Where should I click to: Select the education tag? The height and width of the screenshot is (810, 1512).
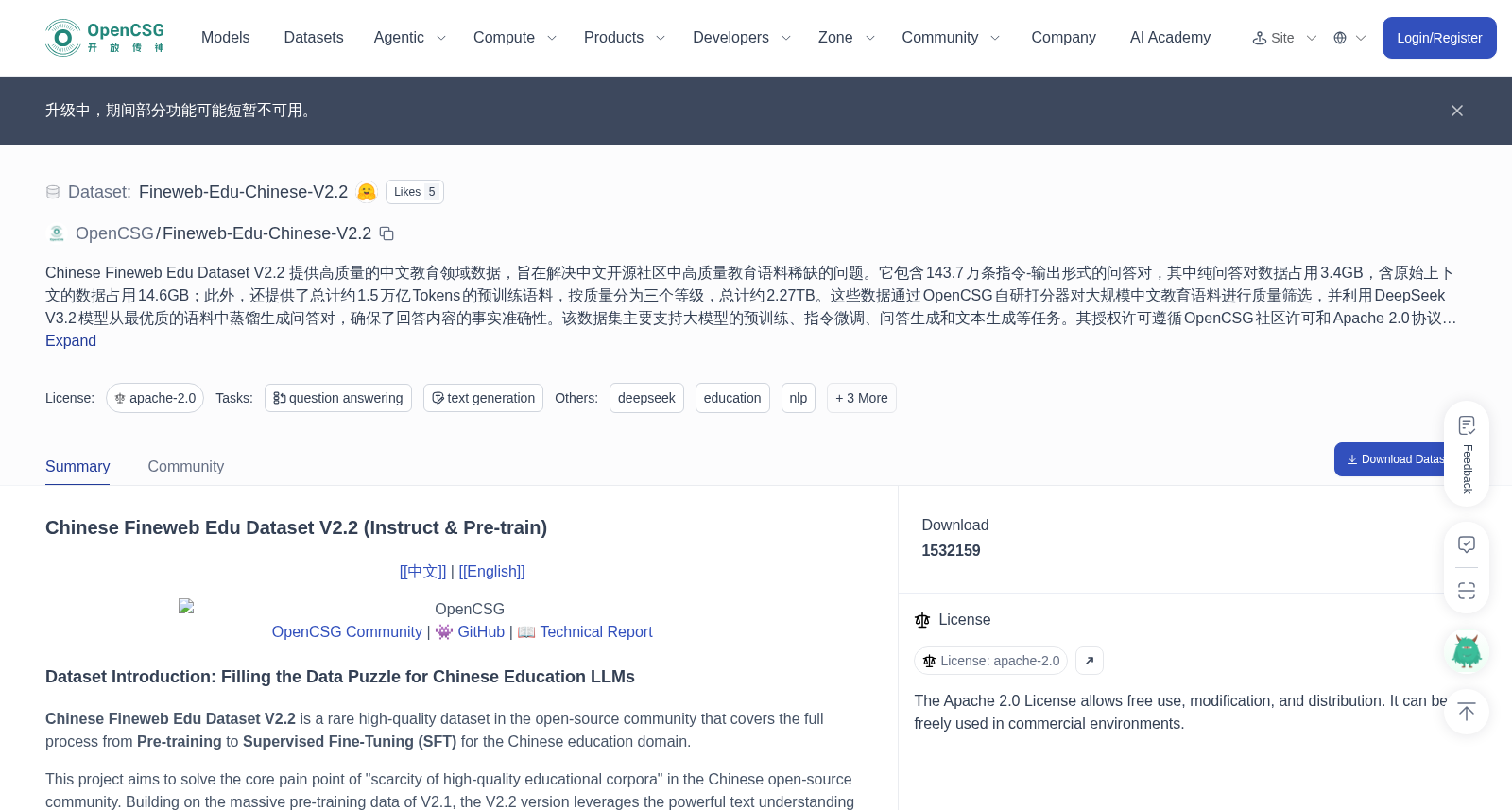(x=732, y=398)
